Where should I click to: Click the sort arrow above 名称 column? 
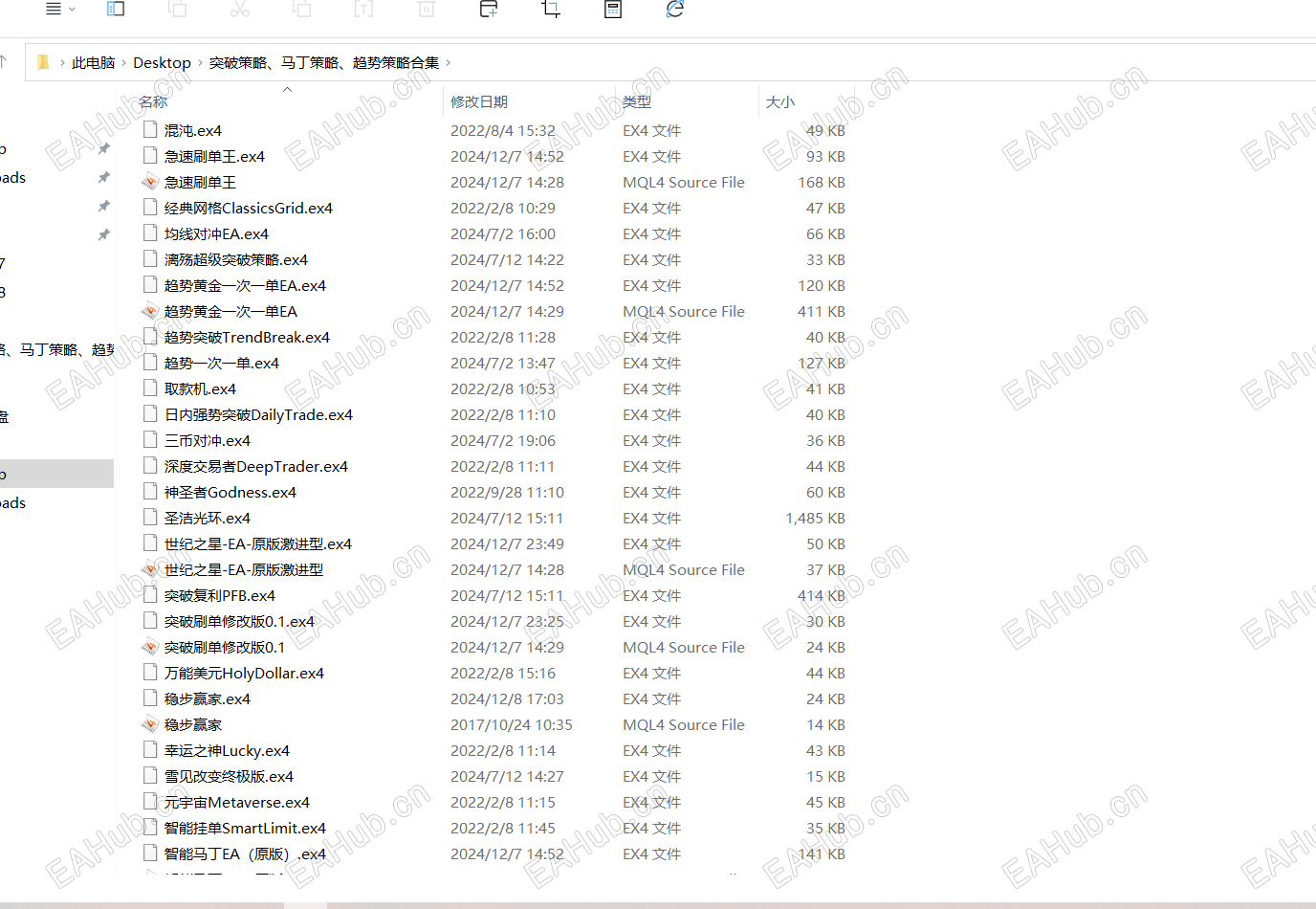point(286,87)
